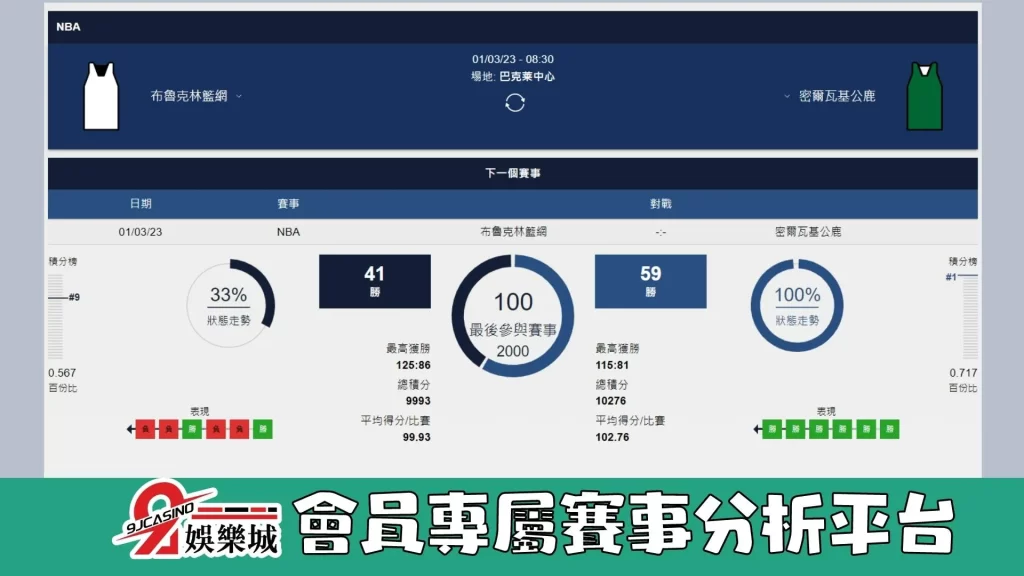Image resolution: width=1024 pixels, height=576 pixels.
Task: Click the last green 勝 square for Bucks
Action: 890,429
